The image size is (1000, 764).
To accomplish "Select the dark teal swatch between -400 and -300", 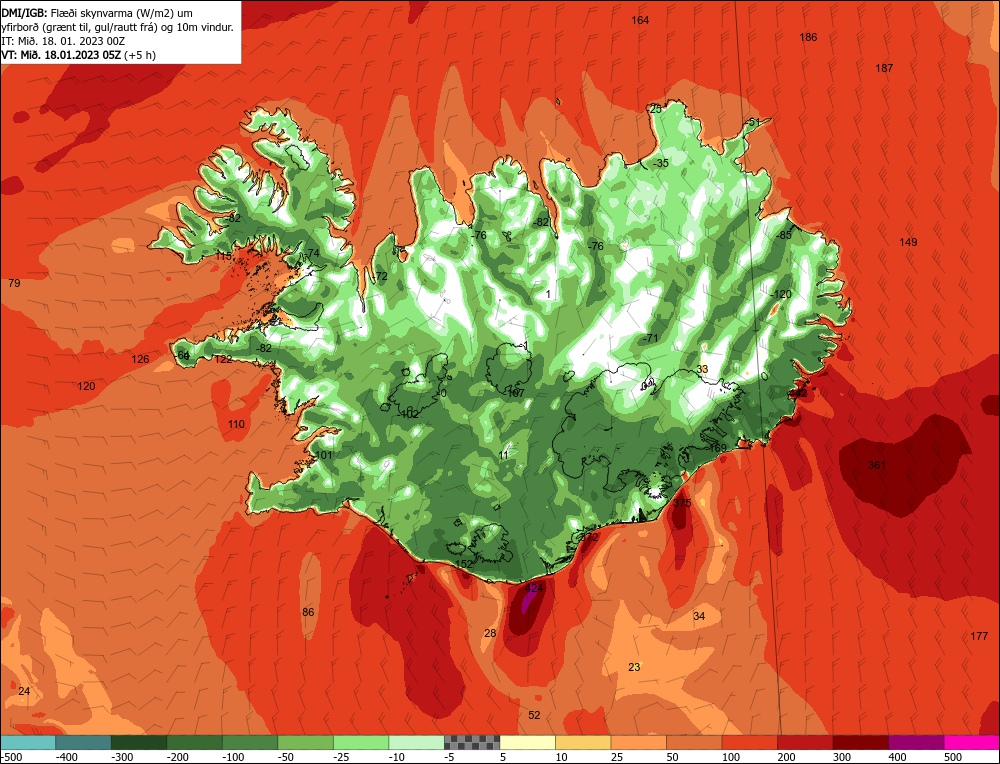I will click(84, 742).
